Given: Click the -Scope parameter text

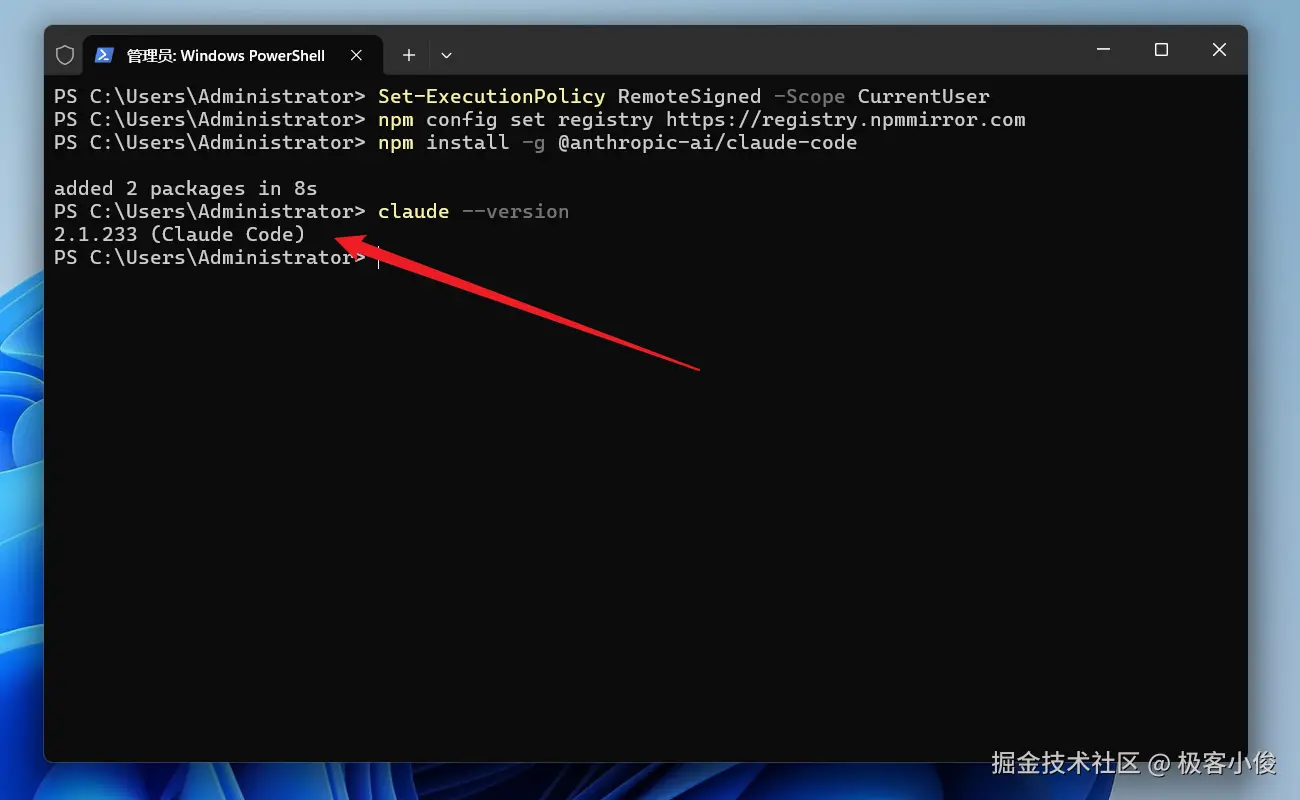Looking at the screenshot, I should click(x=809, y=97).
